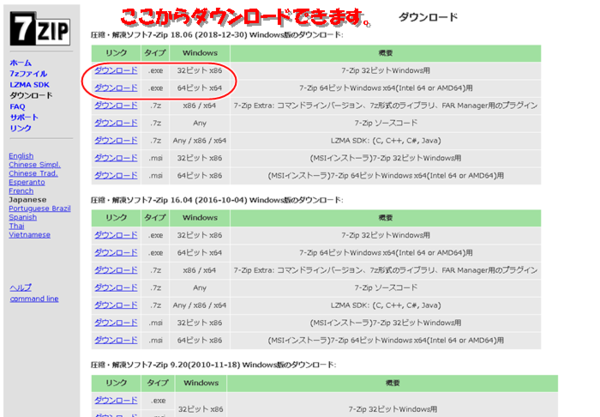Switch site language to English
The width and height of the screenshot is (600, 417).
21,156
